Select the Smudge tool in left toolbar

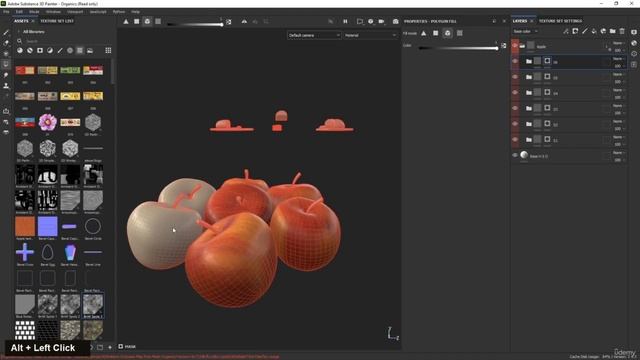point(6,75)
